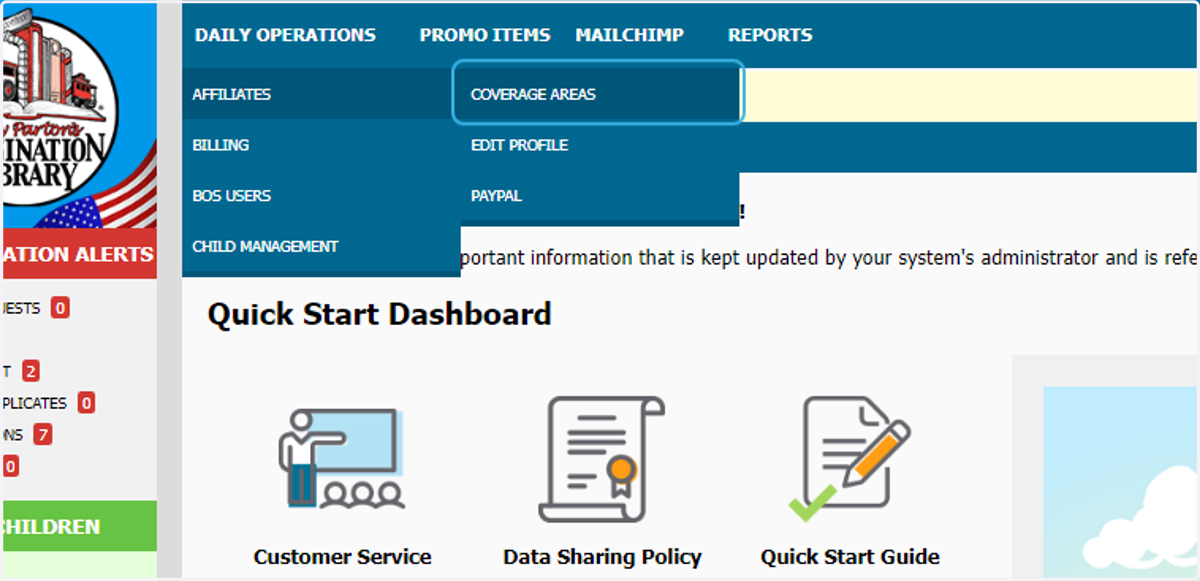Choose Edit Profile submenu item

point(600,145)
